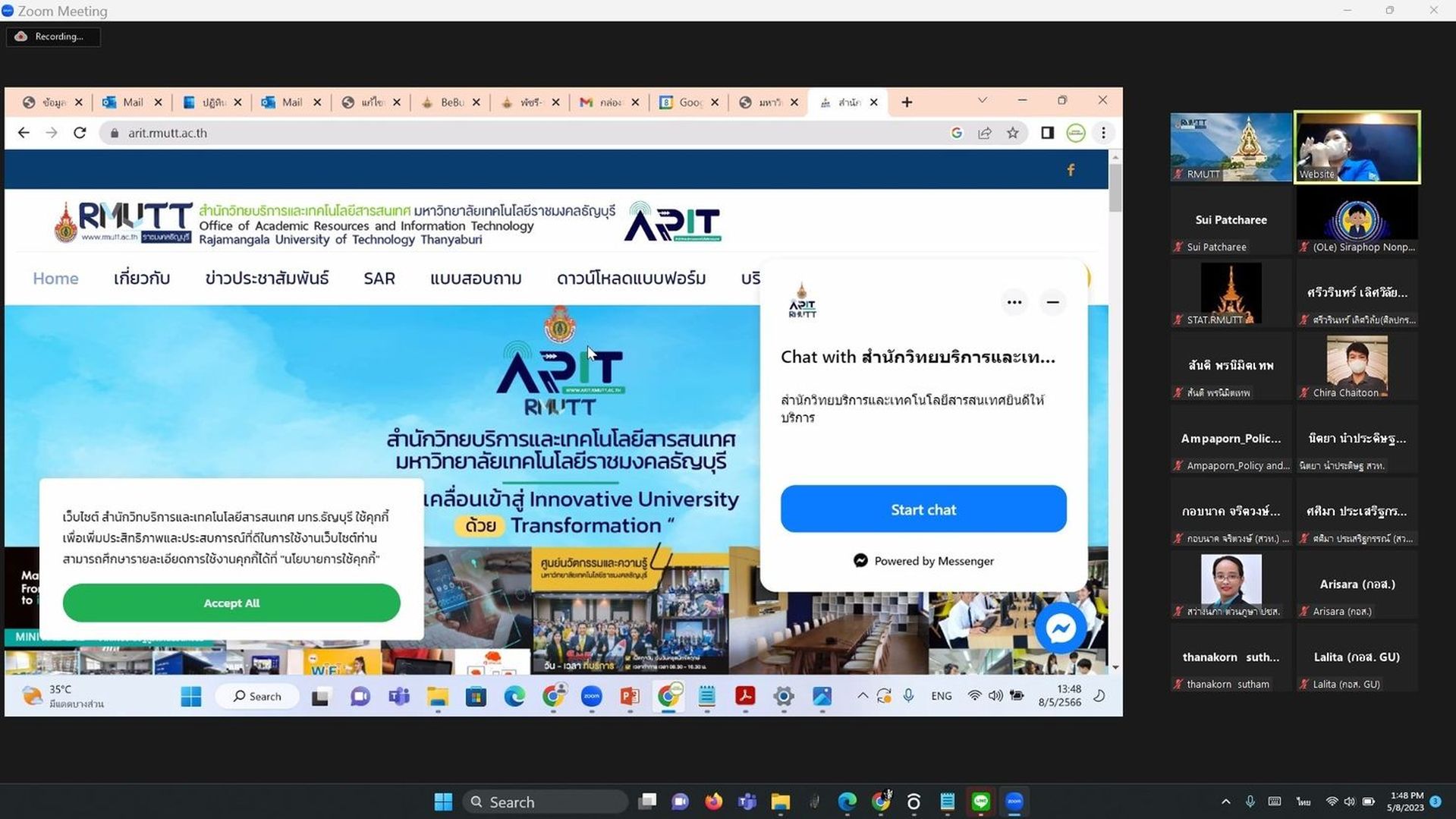The height and width of the screenshot is (819, 1456).
Task: Click the RMUTT logo in page header
Action: (123, 222)
